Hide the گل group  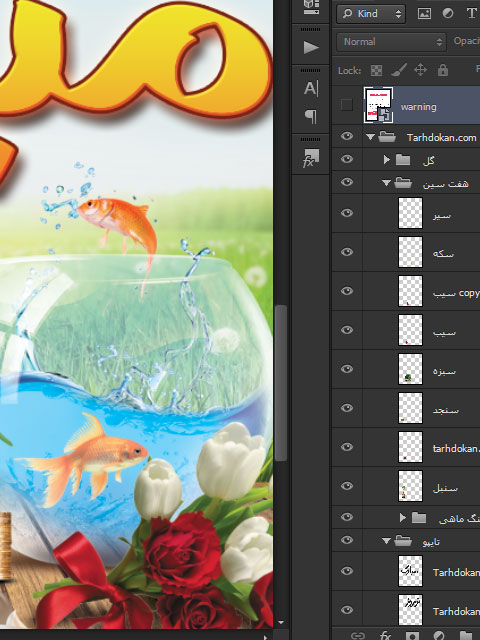tap(347, 159)
